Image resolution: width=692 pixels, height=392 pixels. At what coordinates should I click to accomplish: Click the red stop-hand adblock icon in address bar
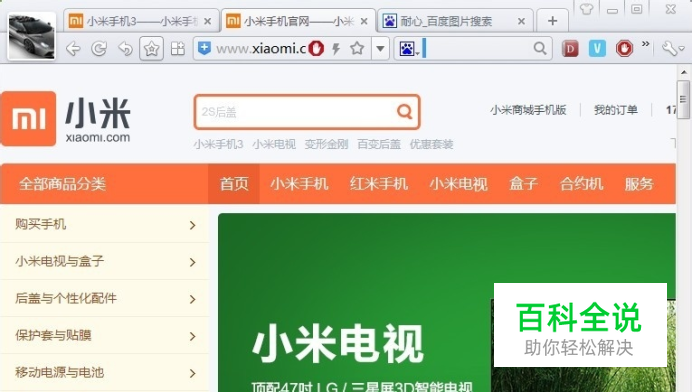coord(316,48)
